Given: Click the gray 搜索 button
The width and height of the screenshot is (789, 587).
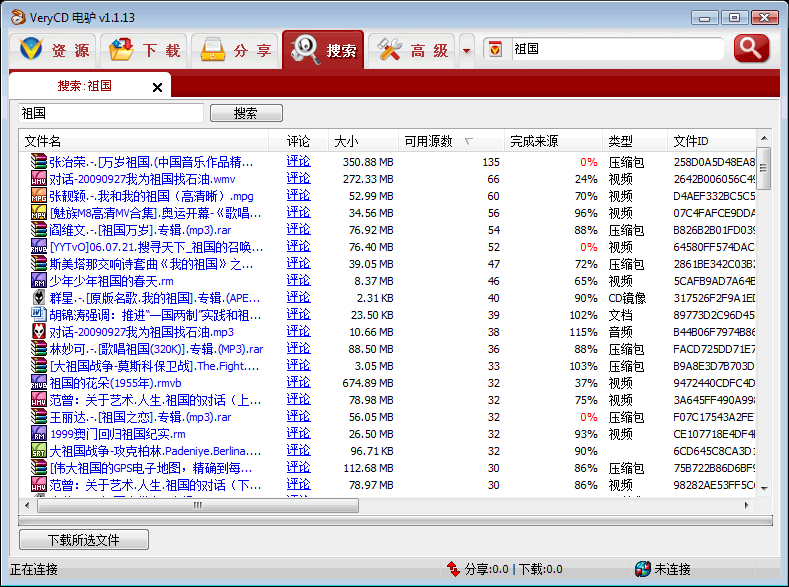Looking at the screenshot, I should pos(246,113).
